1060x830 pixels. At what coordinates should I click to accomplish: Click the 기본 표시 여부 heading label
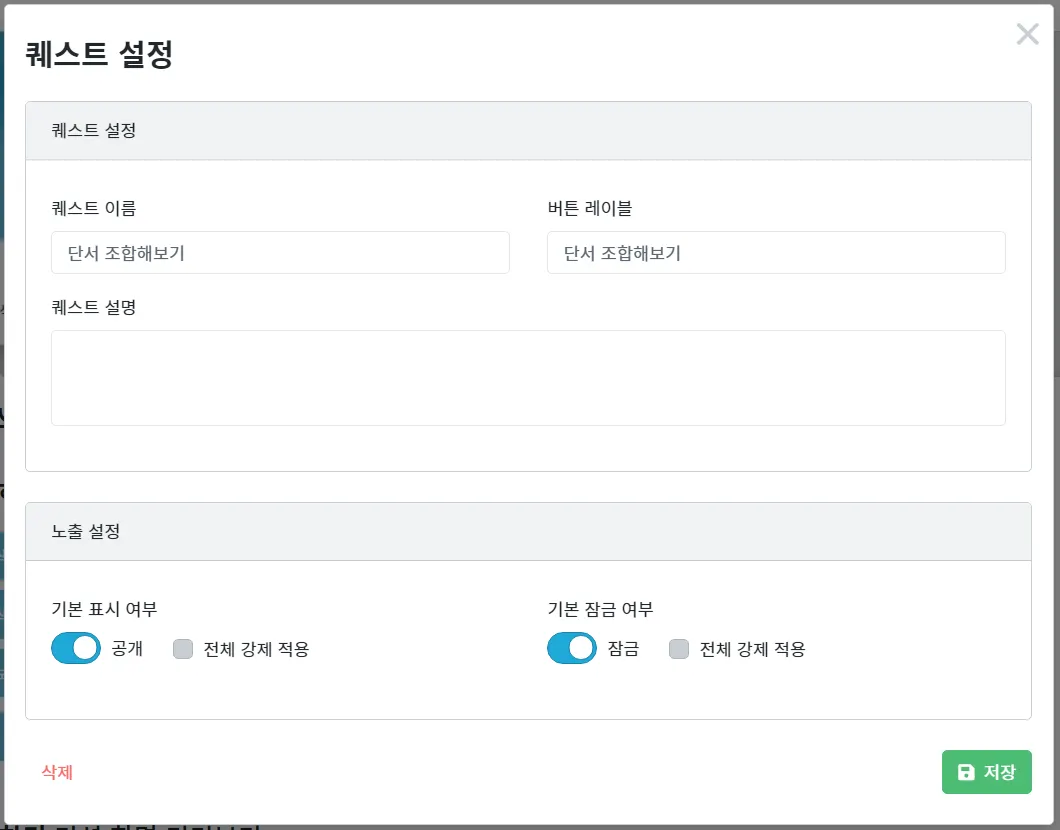point(104,609)
